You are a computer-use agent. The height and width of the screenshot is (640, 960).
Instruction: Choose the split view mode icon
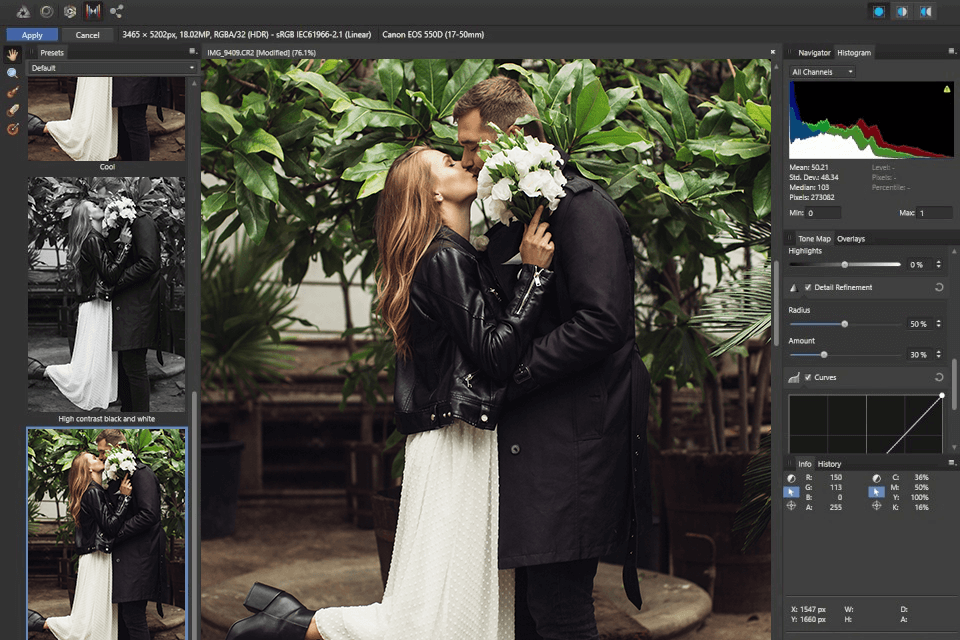(902, 12)
